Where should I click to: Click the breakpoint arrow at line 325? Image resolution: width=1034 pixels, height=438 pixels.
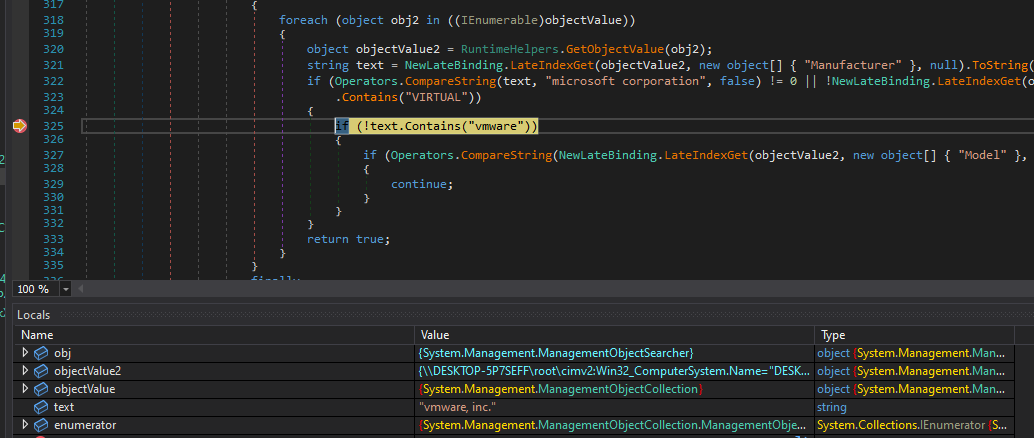tap(20, 126)
